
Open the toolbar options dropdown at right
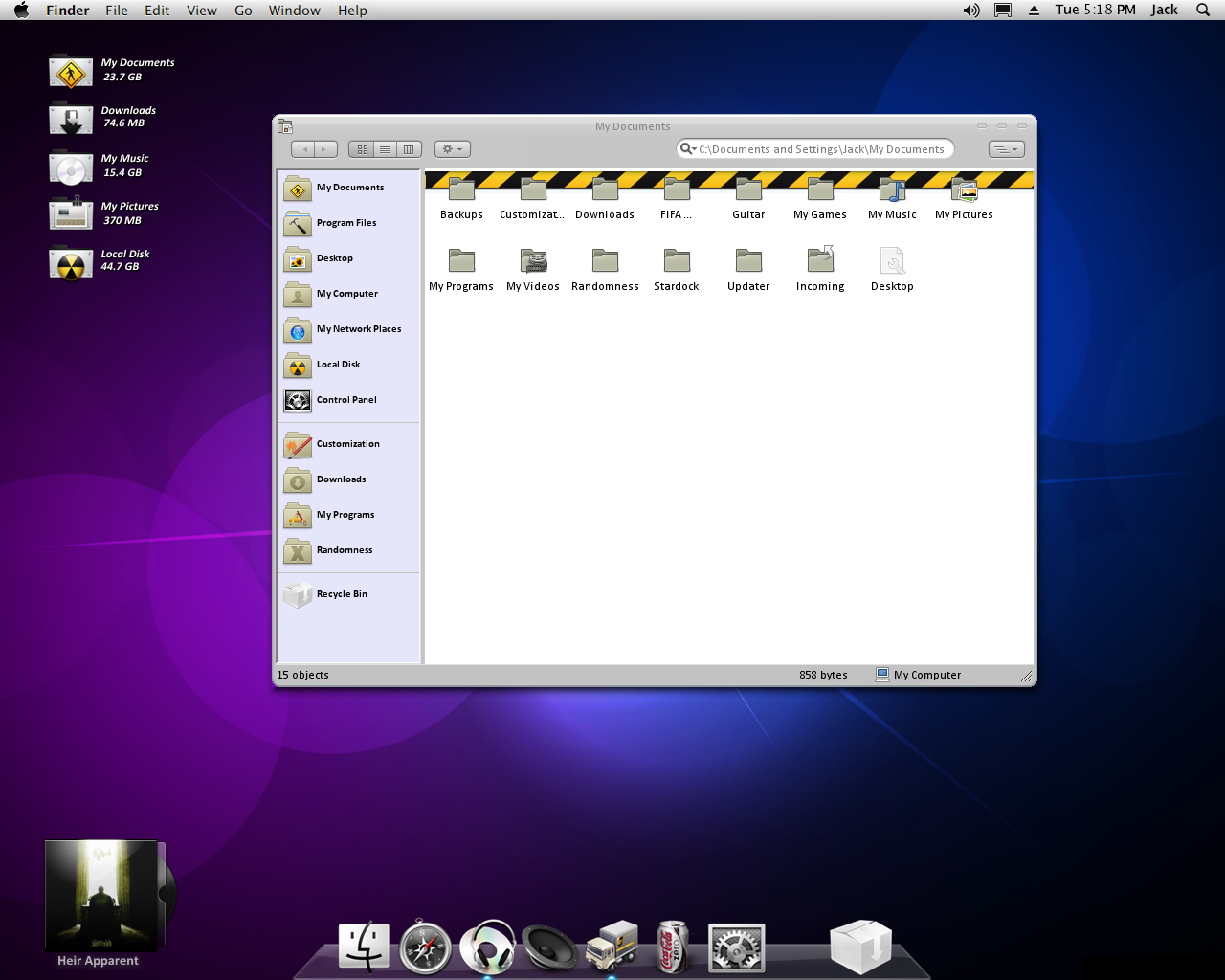(x=1007, y=149)
